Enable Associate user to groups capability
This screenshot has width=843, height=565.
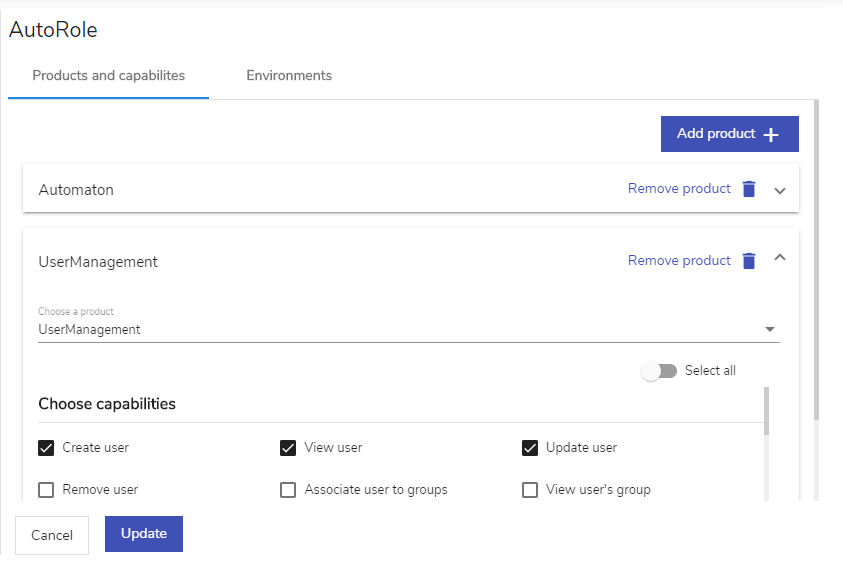pos(288,490)
